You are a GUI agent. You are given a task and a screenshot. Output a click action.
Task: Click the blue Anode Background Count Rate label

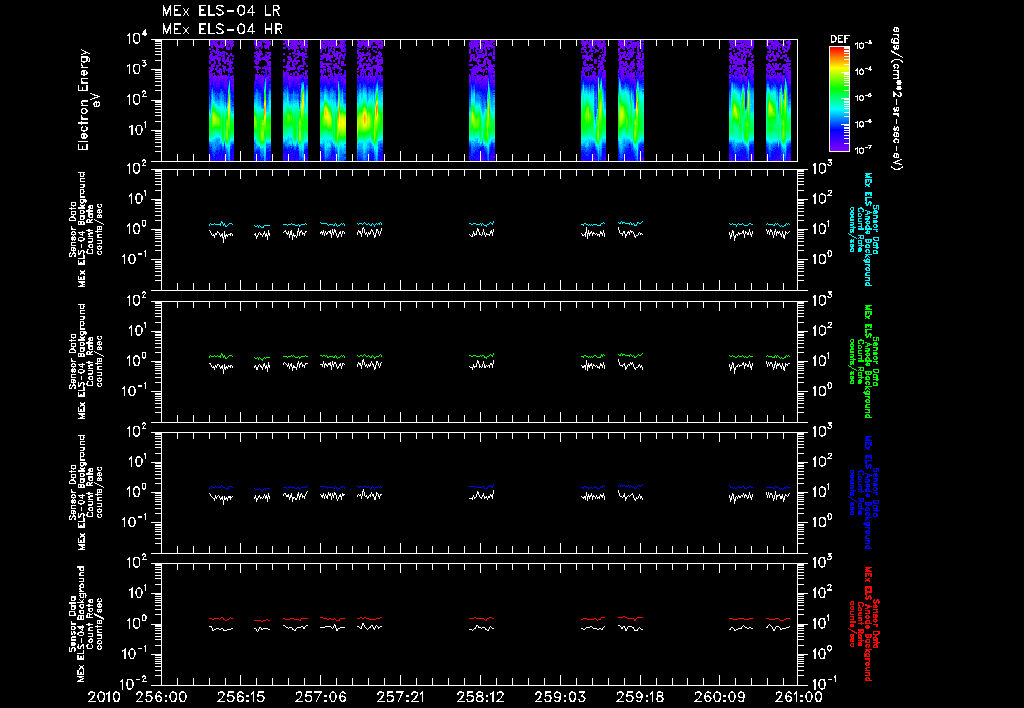[864, 492]
